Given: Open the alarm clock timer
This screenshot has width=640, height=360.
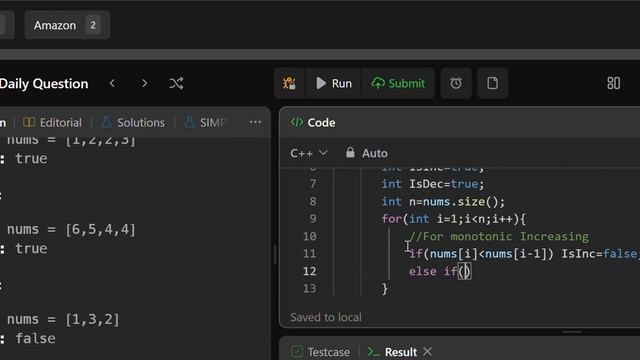Looking at the screenshot, I should coord(456,83).
